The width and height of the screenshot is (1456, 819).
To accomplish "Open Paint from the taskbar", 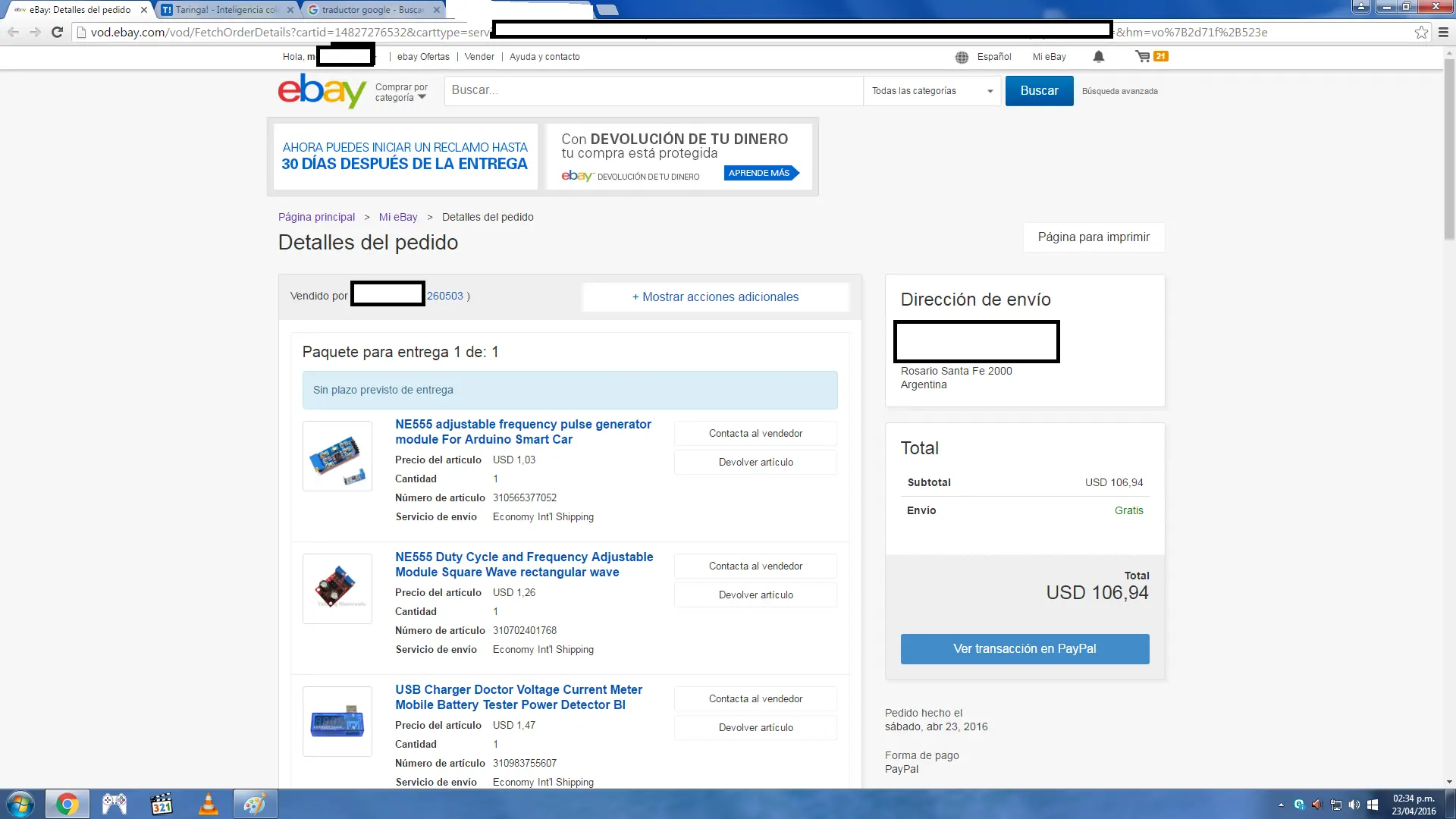I will [x=255, y=804].
